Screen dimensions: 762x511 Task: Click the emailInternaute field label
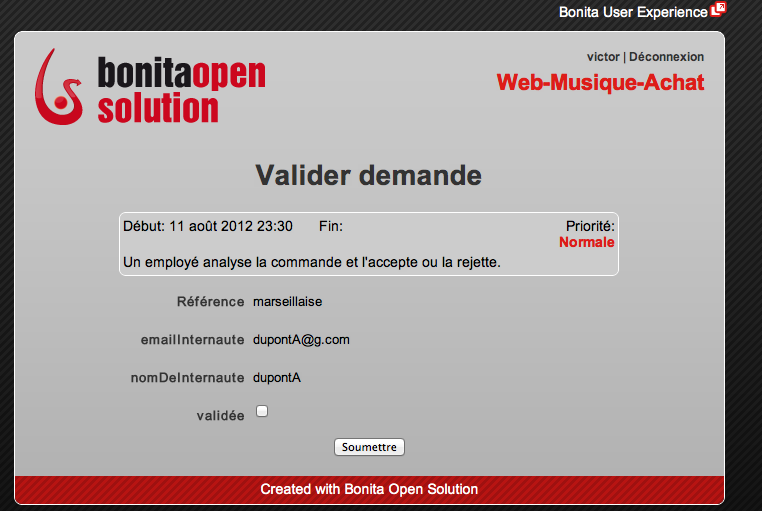tap(193, 340)
